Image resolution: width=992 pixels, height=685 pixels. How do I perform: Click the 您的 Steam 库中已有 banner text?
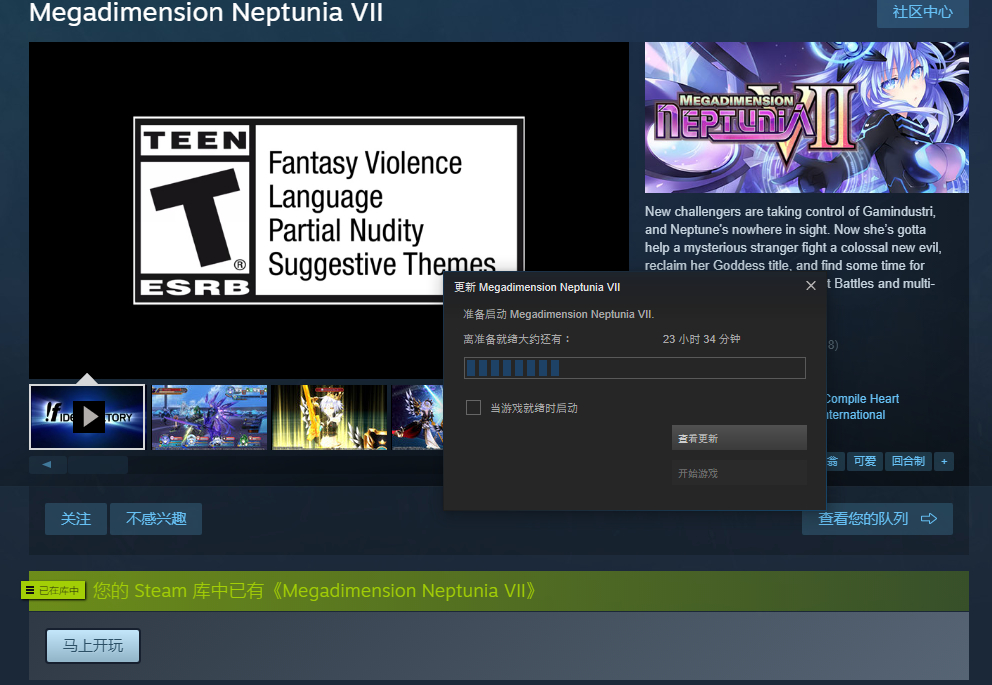314,590
